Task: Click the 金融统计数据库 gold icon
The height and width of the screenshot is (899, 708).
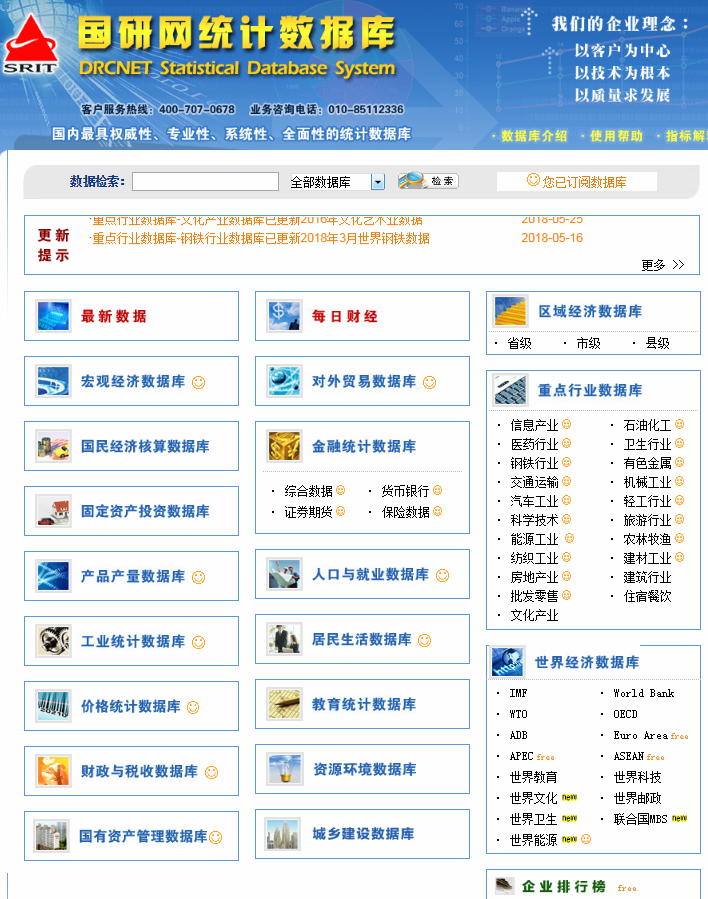Action: click(x=284, y=446)
